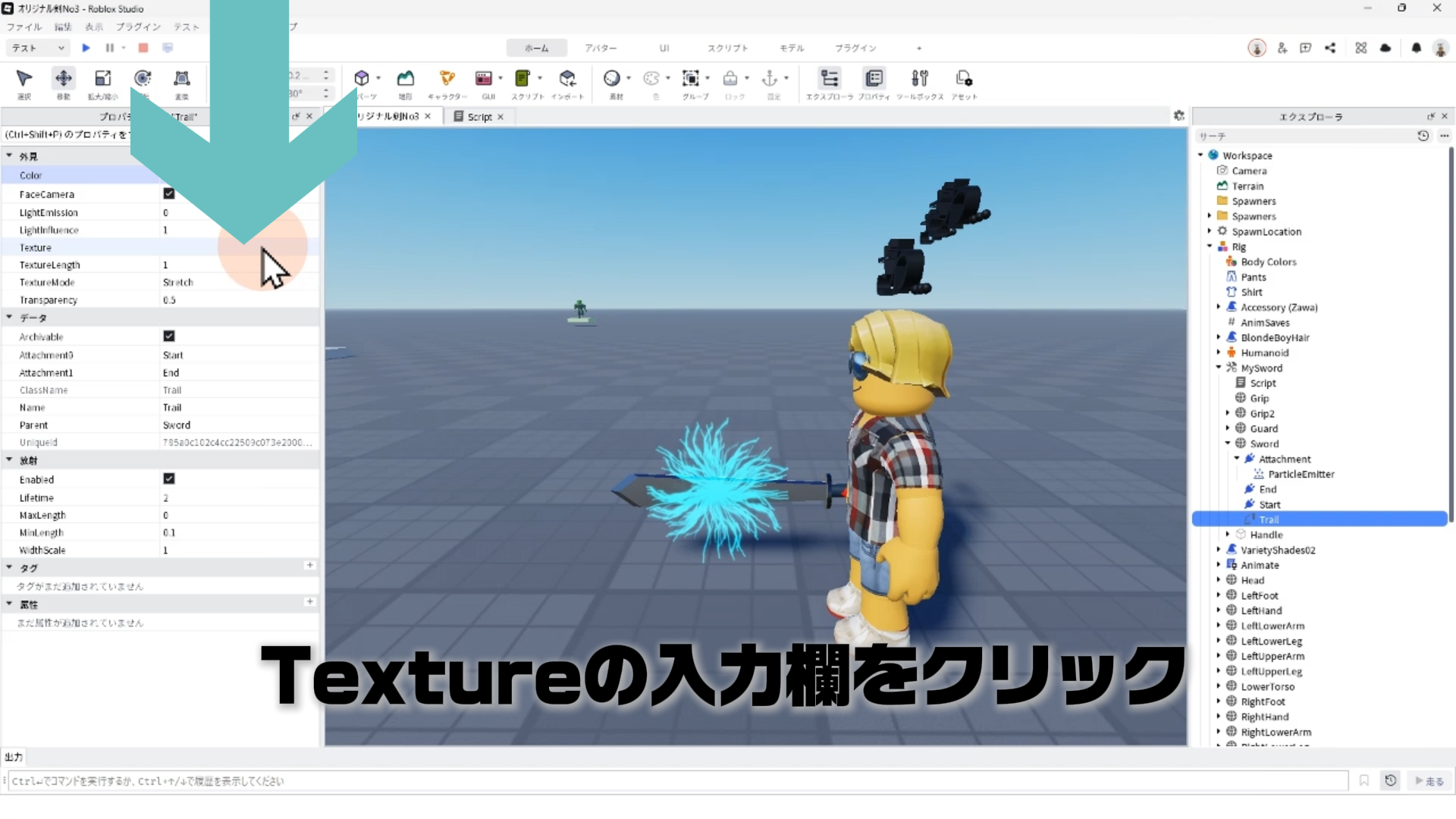Screen dimensions: 1456x819
Task: Toggle the Enabled checkbox
Action: click(169, 479)
